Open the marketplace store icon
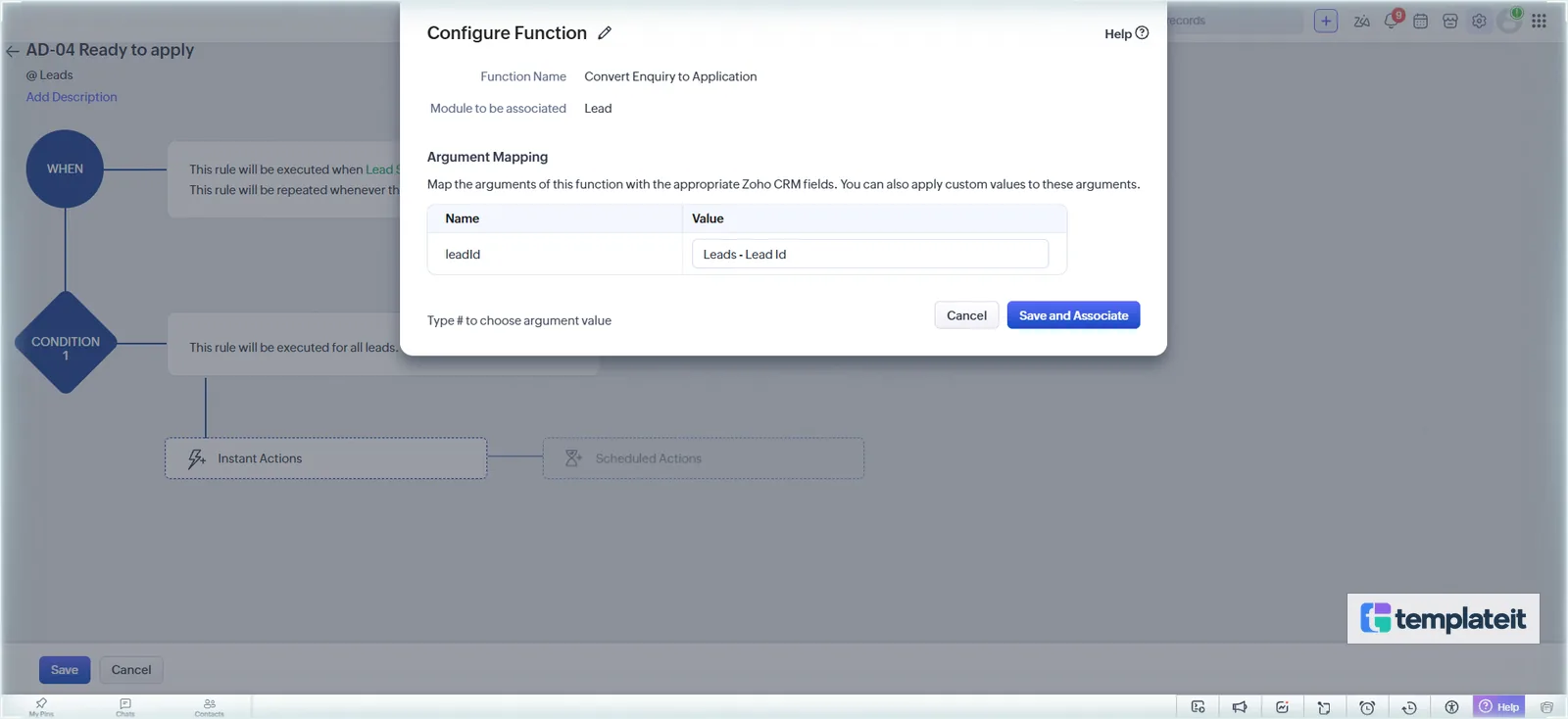This screenshot has height=719, width=1568. [1449, 21]
